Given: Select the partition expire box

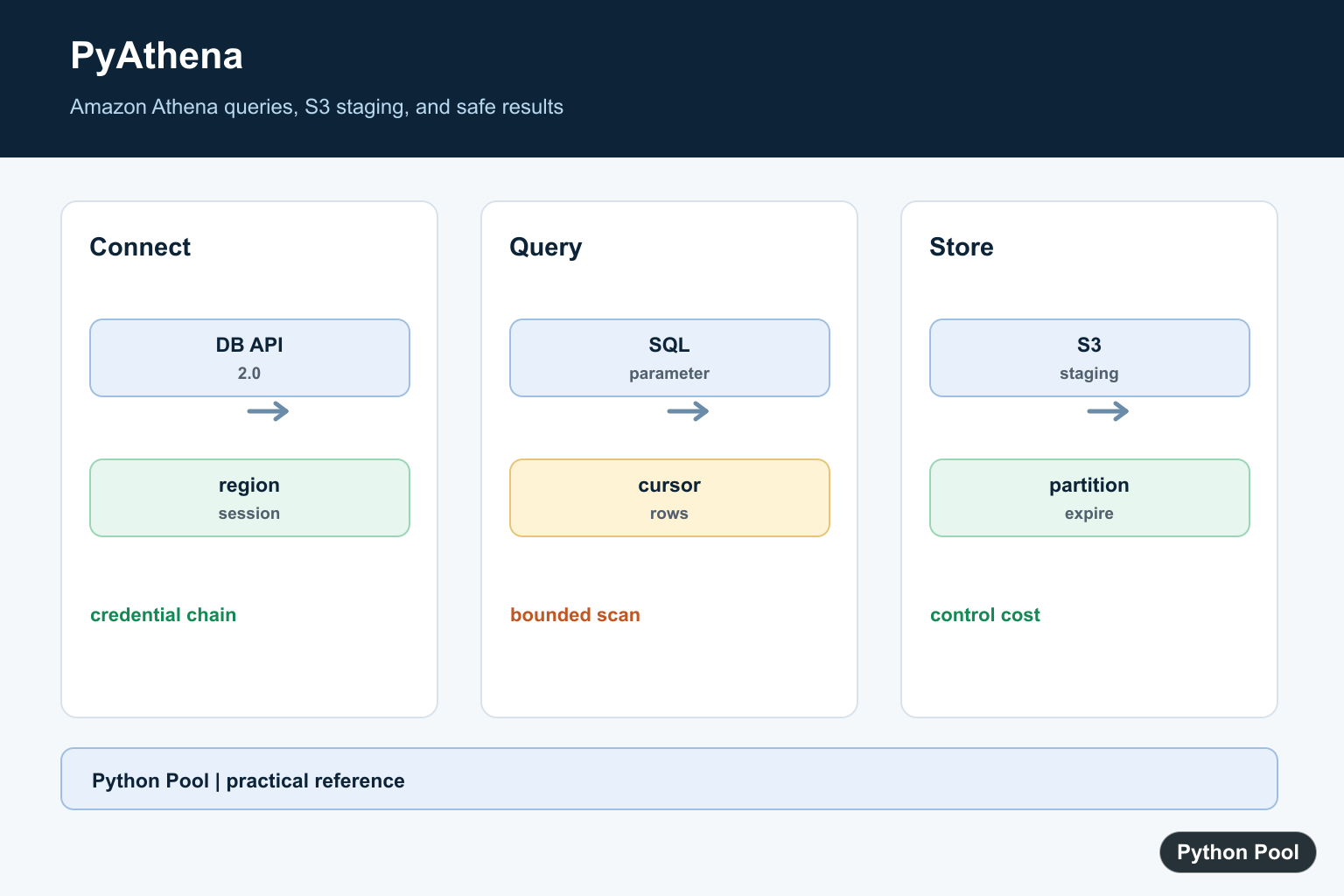Looking at the screenshot, I should (1089, 498).
